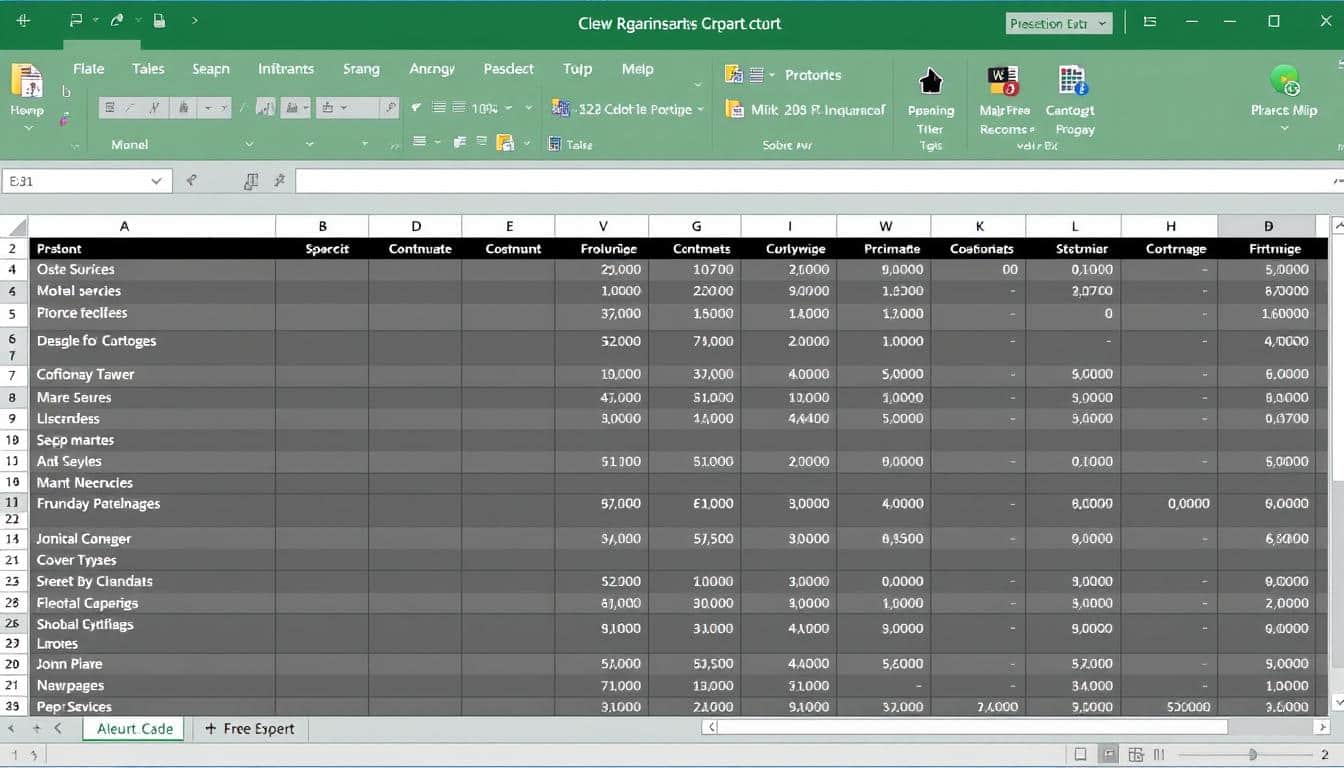Select the cell reading Newpages
Image resolution: width=1344 pixels, height=768 pixels.
(152, 686)
